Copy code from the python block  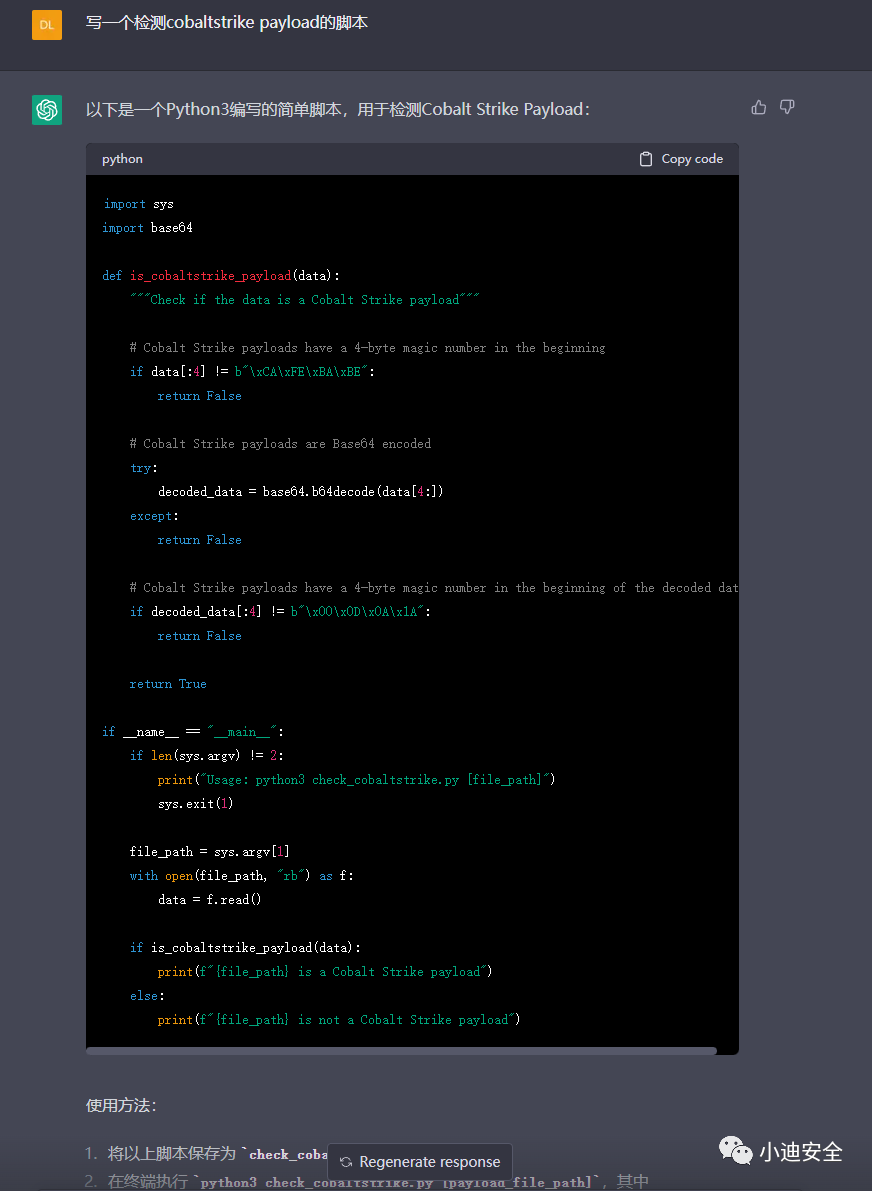[x=681, y=159]
